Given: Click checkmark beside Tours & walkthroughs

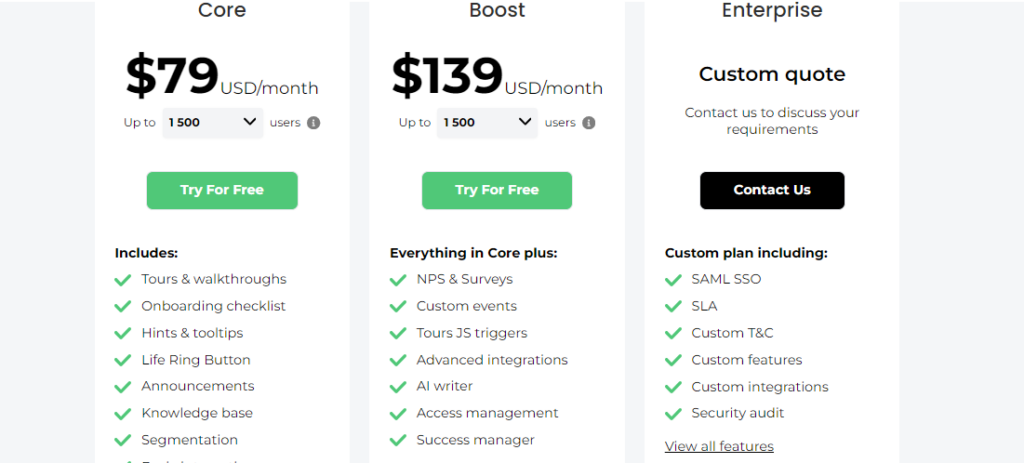Looking at the screenshot, I should click(123, 280).
